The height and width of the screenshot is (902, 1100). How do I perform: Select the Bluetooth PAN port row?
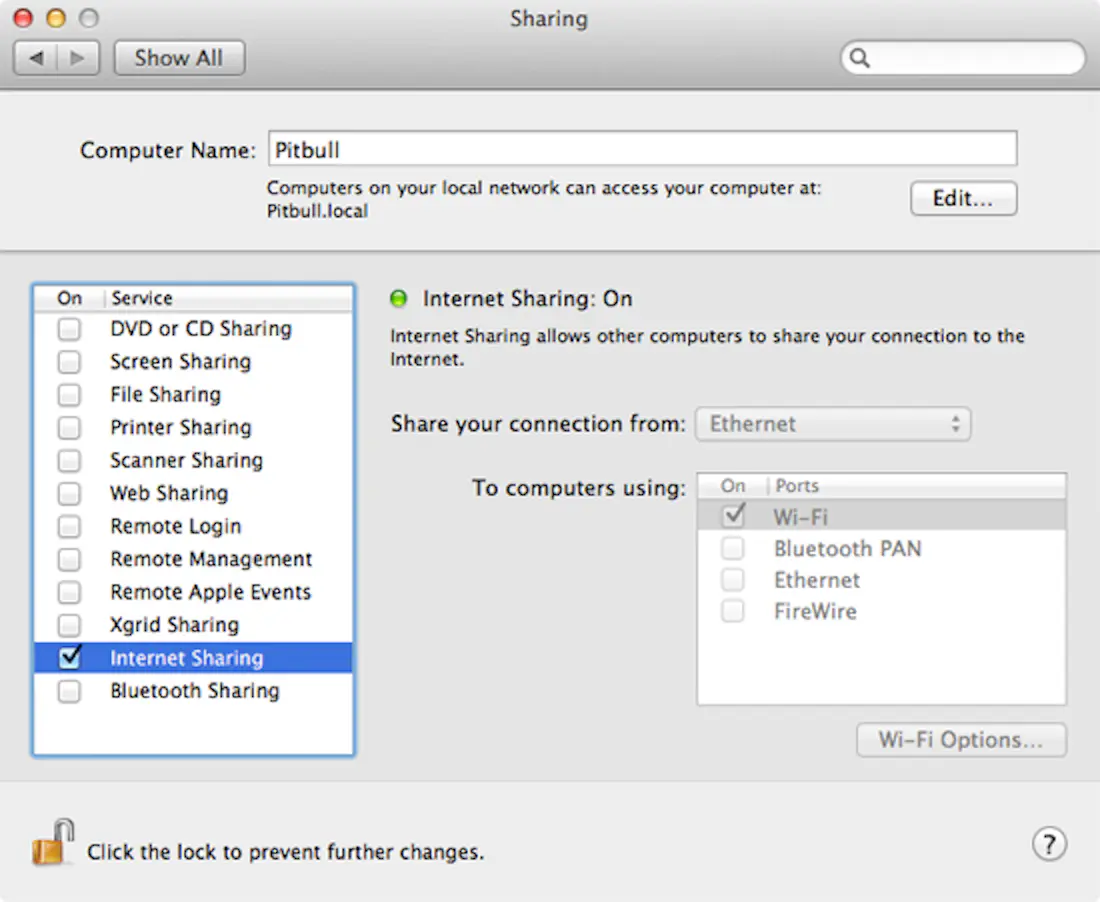point(846,548)
